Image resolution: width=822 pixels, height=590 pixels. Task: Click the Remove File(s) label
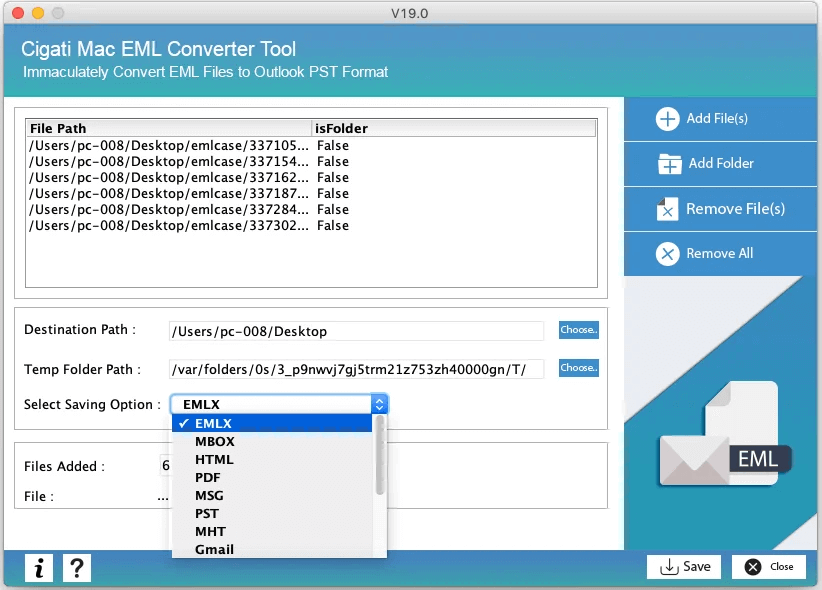pyautogui.click(x=736, y=209)
